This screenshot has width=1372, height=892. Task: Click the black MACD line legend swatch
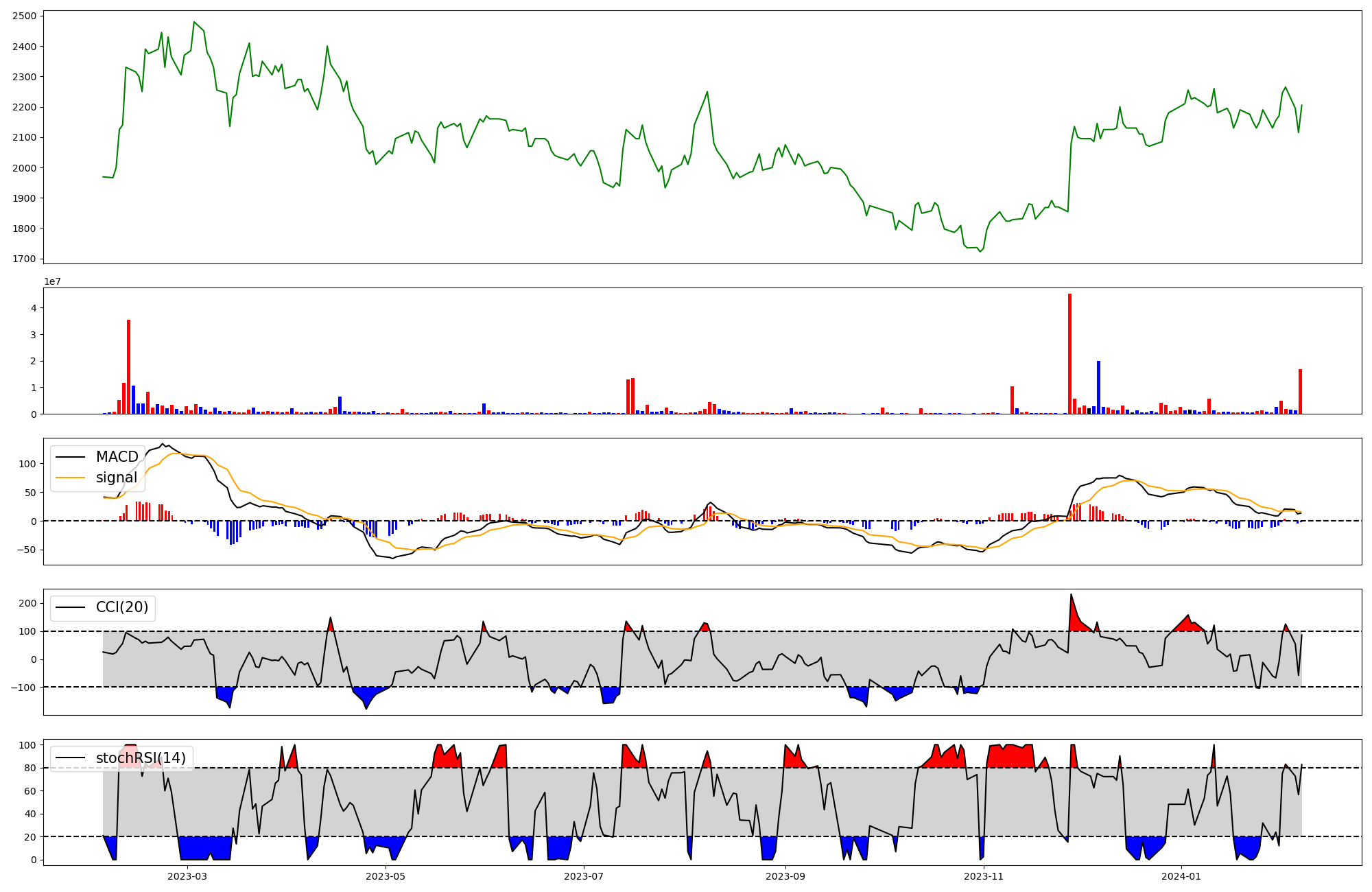point(70,457)
